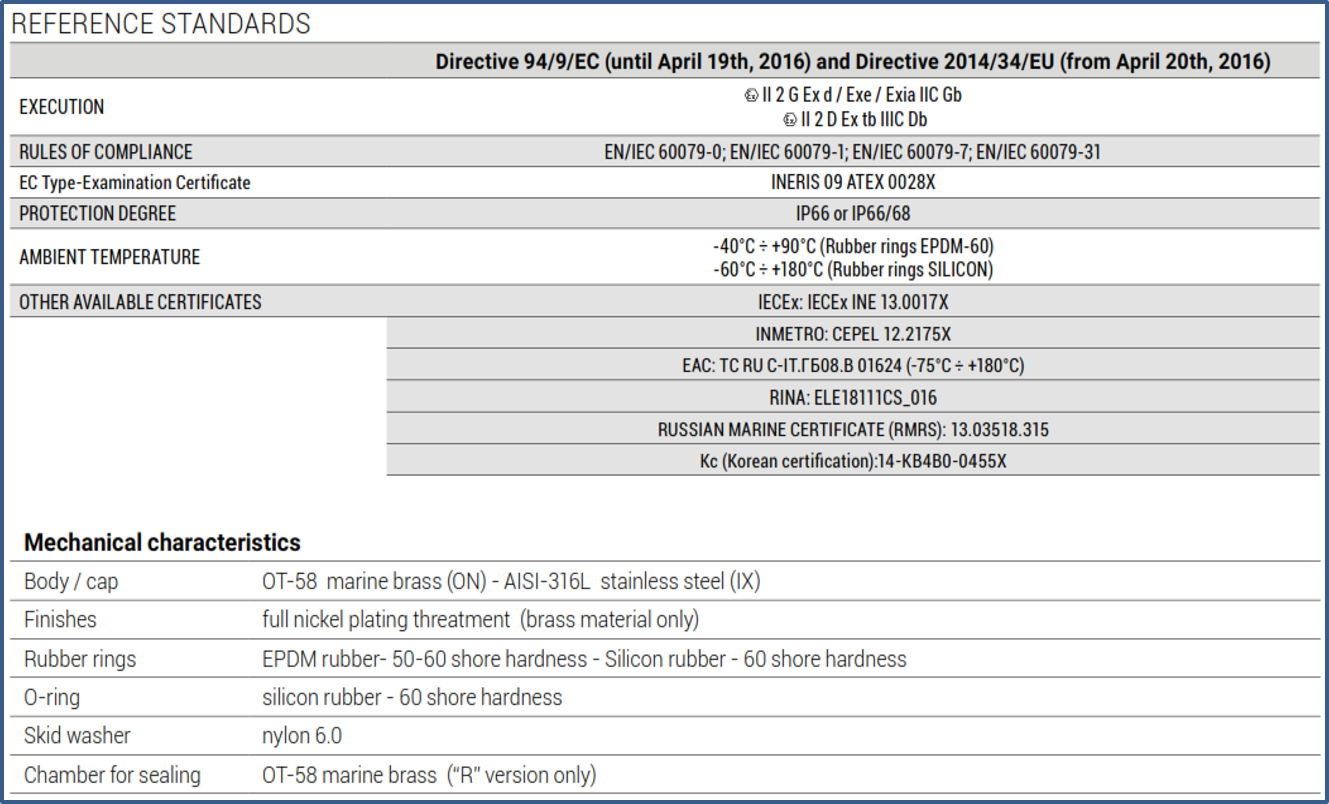Click the IECEx INE 13.0017X certificate
The width and height of the screenshot is (1329, 804).
[x=853, y=302]
